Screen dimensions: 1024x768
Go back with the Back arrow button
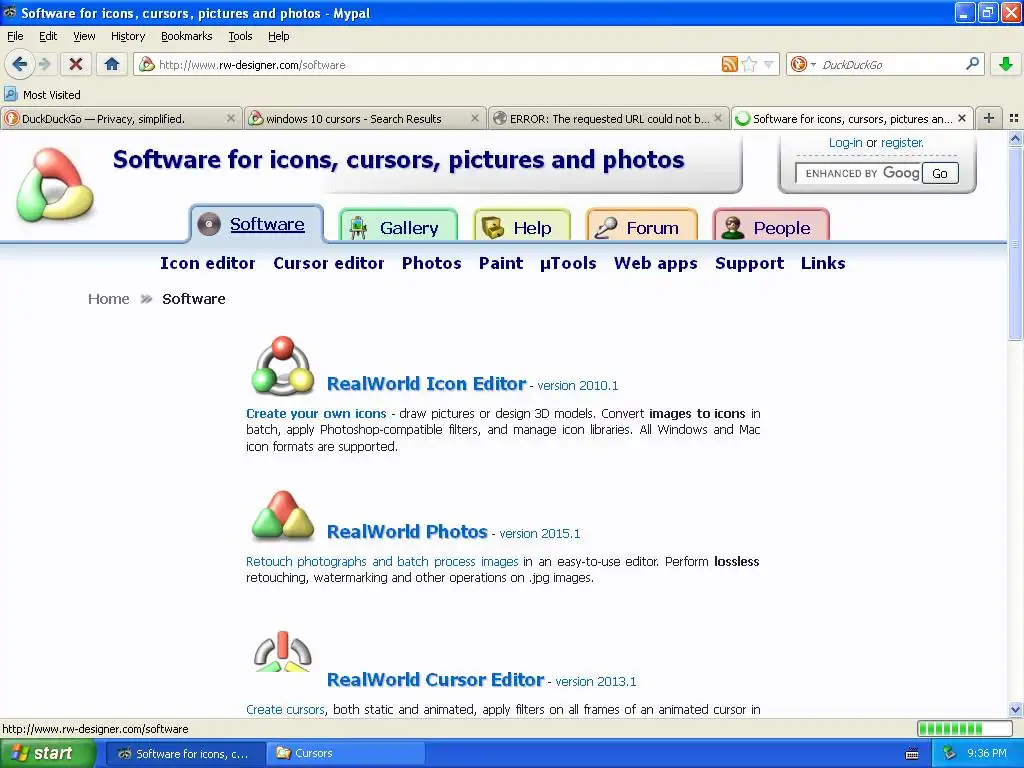coord(20,64)
